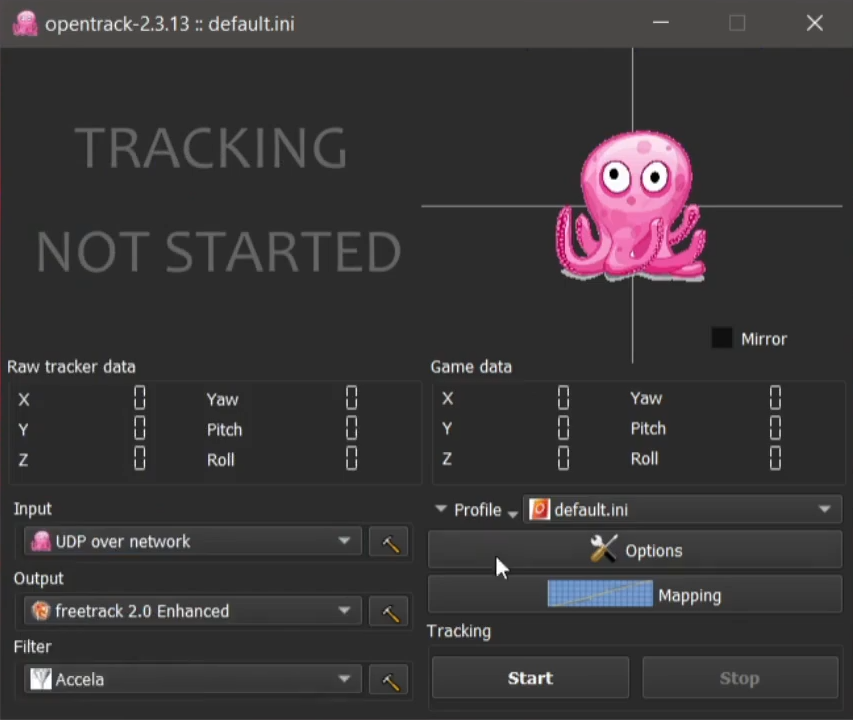Viewport: 853px width, 720px height.
Task: Expand the Output dropdown showing freetrack 2.0 Enhanced
Action: [193, 611]
